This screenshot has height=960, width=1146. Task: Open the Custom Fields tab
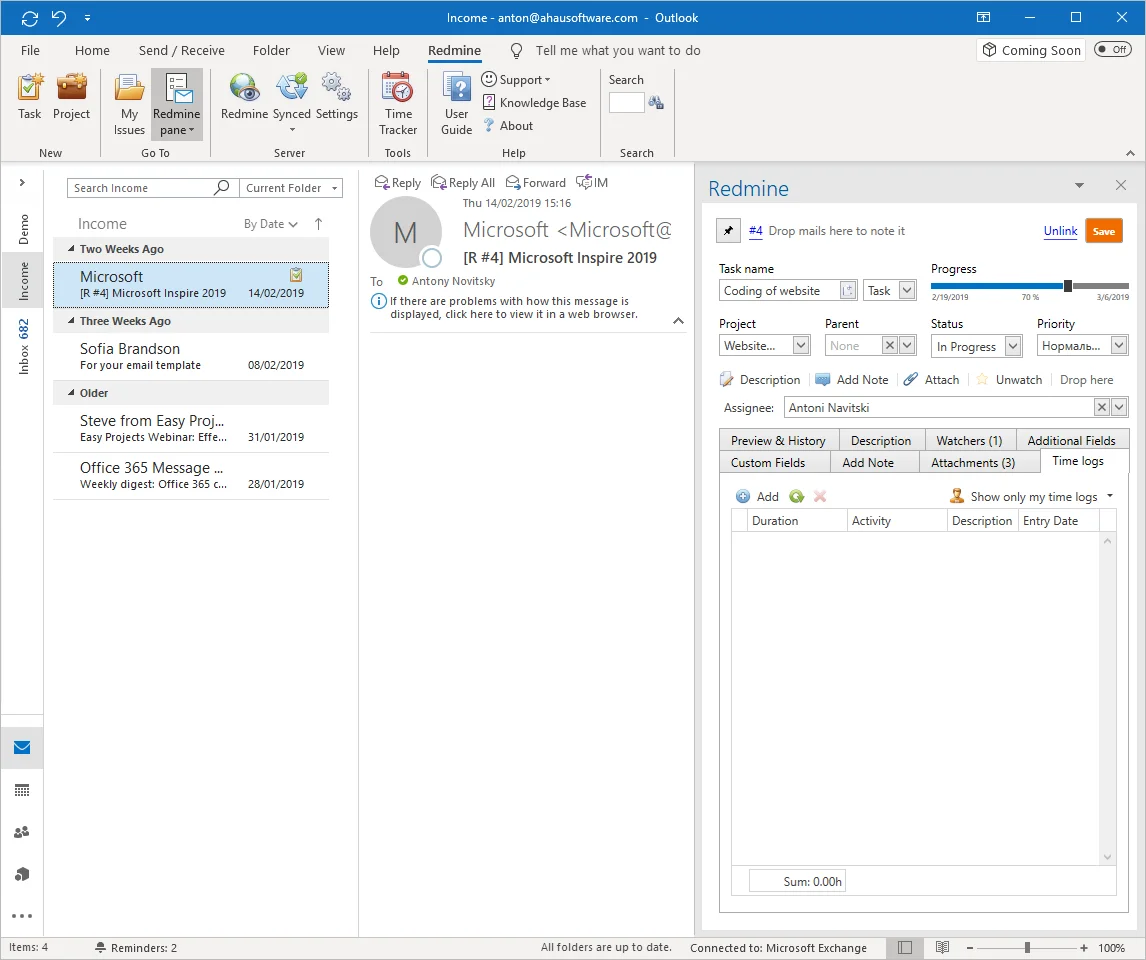pos(767,462)
